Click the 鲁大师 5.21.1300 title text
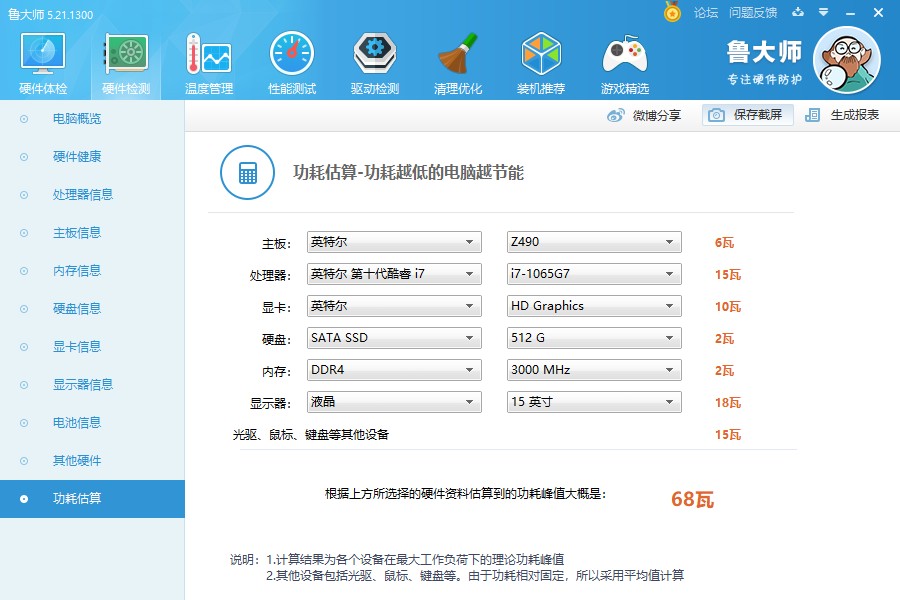 coord(51,14)
